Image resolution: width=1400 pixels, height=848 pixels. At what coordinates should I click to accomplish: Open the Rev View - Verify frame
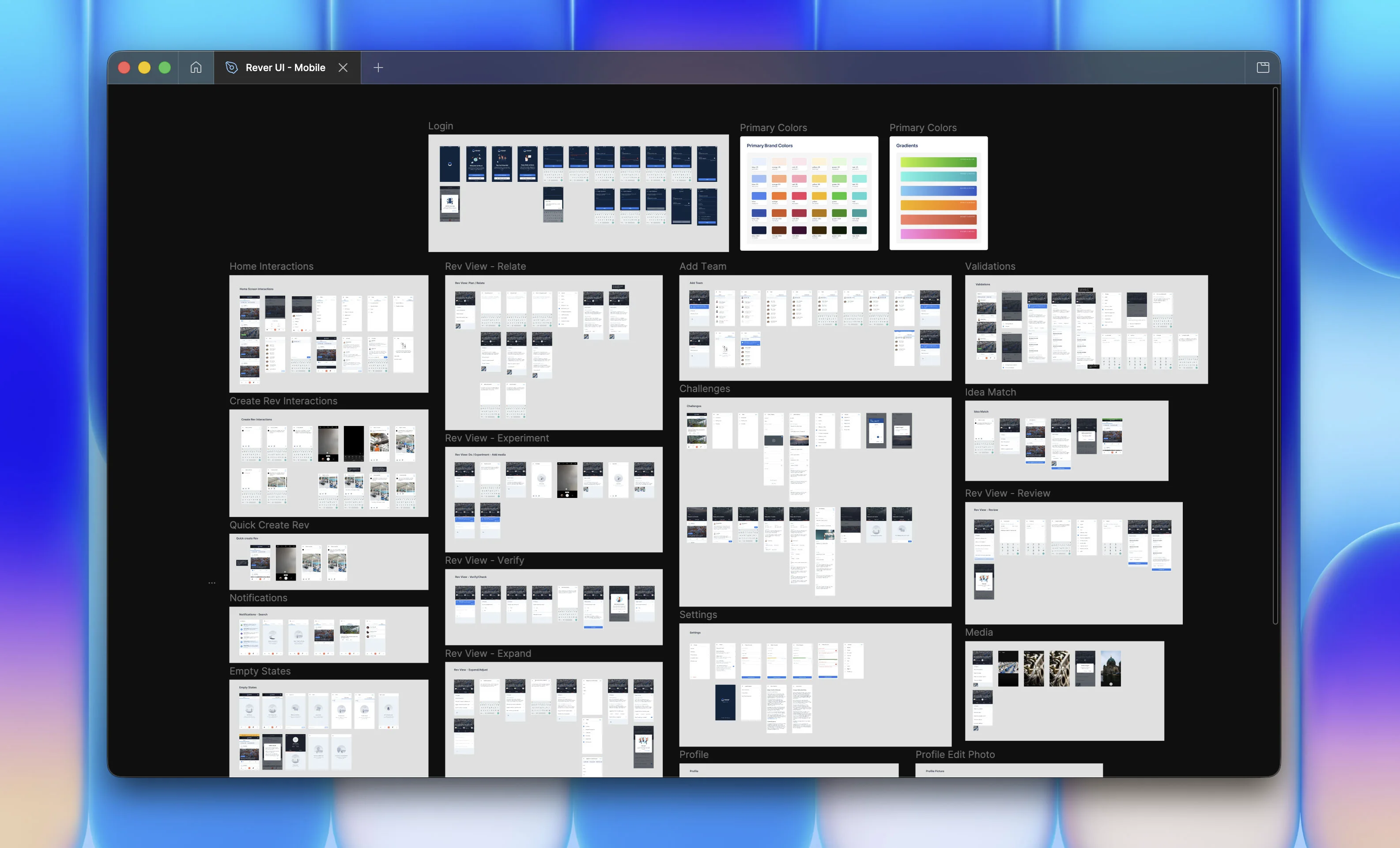pyautogui.click(x=553, y=606)
